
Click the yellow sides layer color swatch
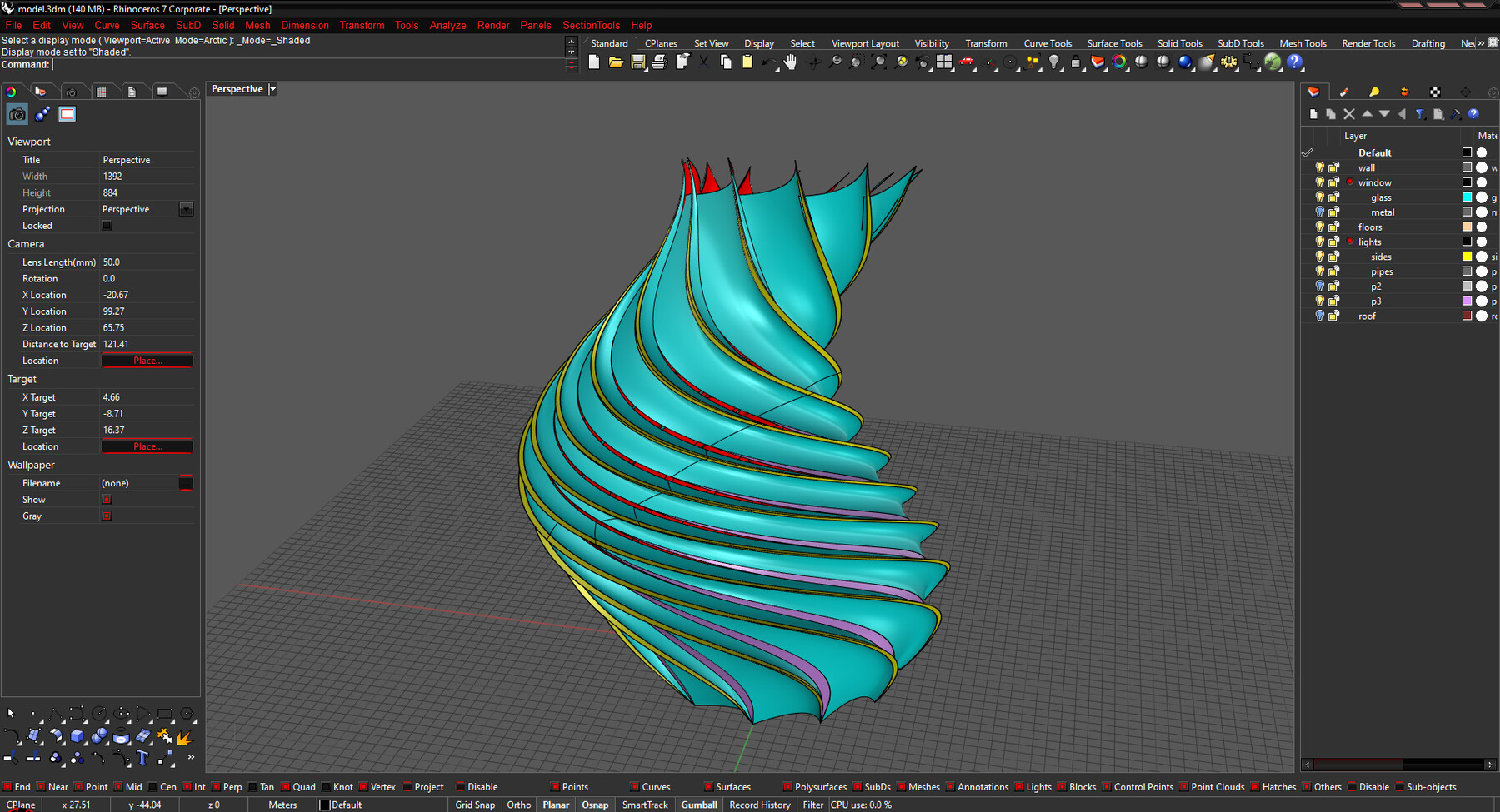click(1467, 257)
